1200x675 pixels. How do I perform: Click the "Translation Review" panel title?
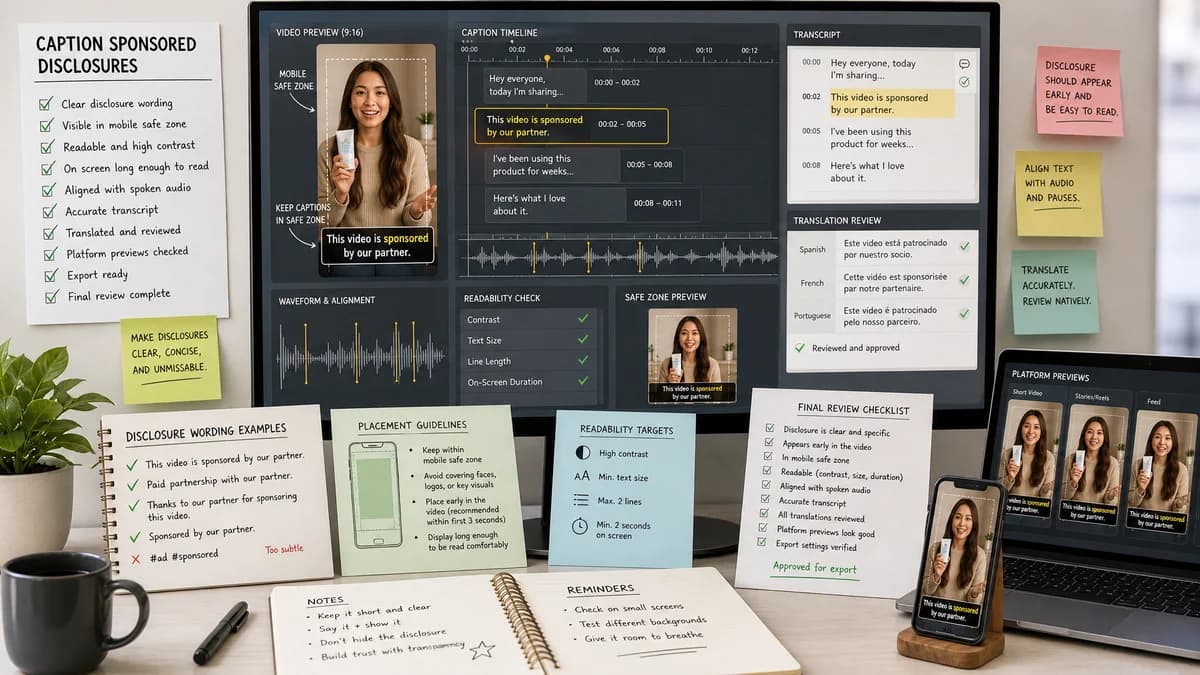click(838, 220)
